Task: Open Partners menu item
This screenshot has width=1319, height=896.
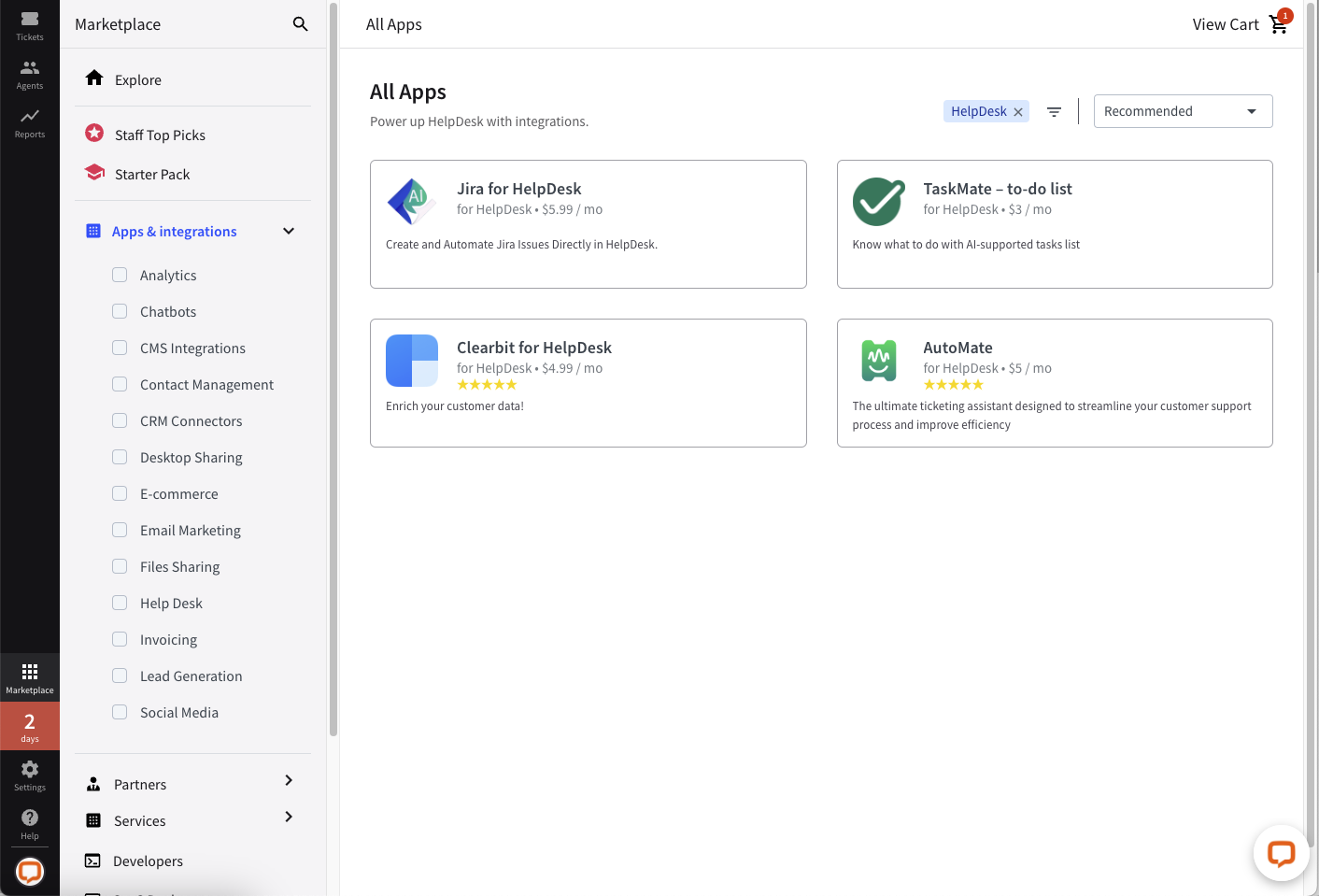Action: (140, 785)
